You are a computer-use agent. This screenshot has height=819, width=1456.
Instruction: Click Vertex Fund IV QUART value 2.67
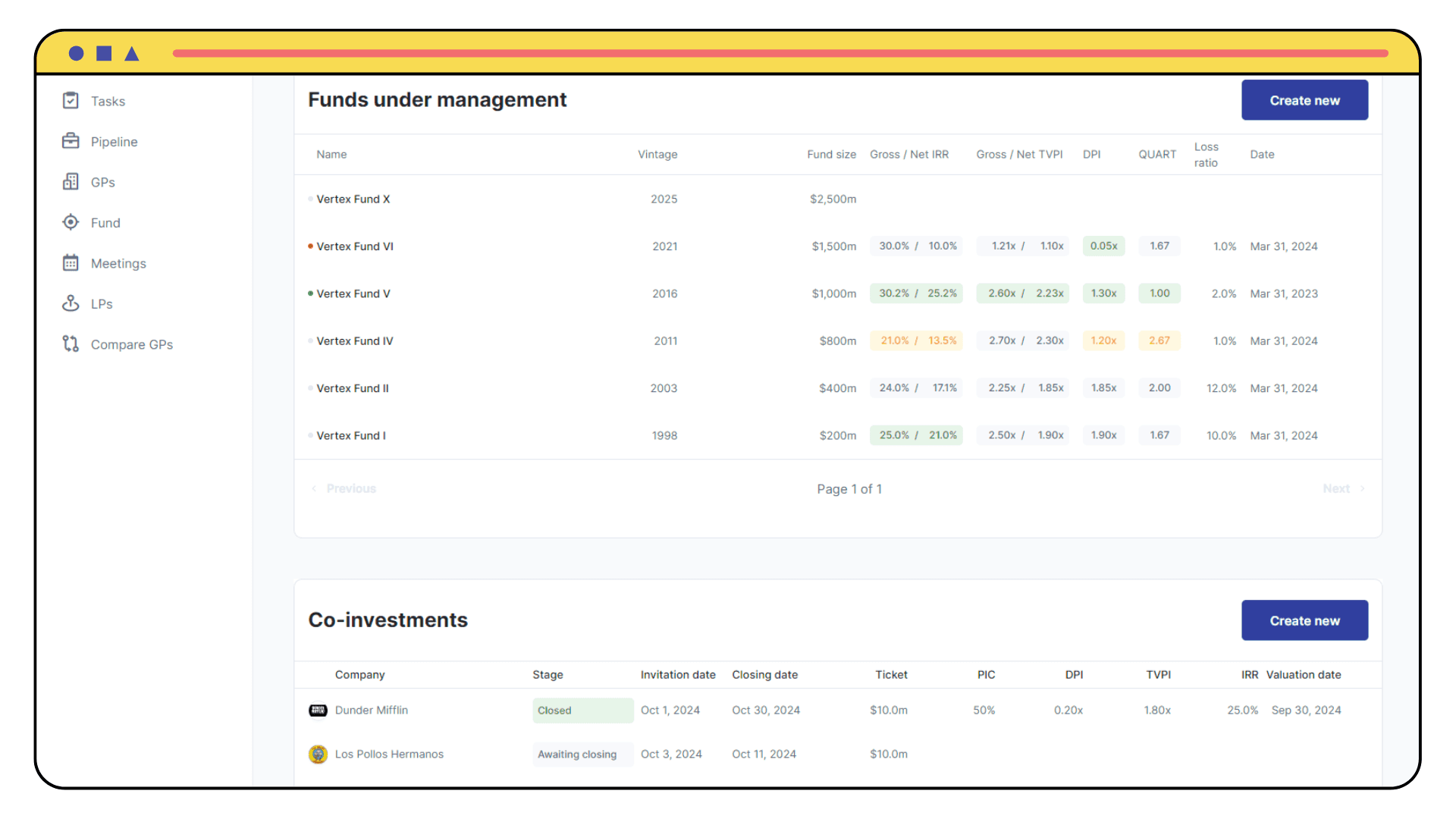coord(1159,341)
